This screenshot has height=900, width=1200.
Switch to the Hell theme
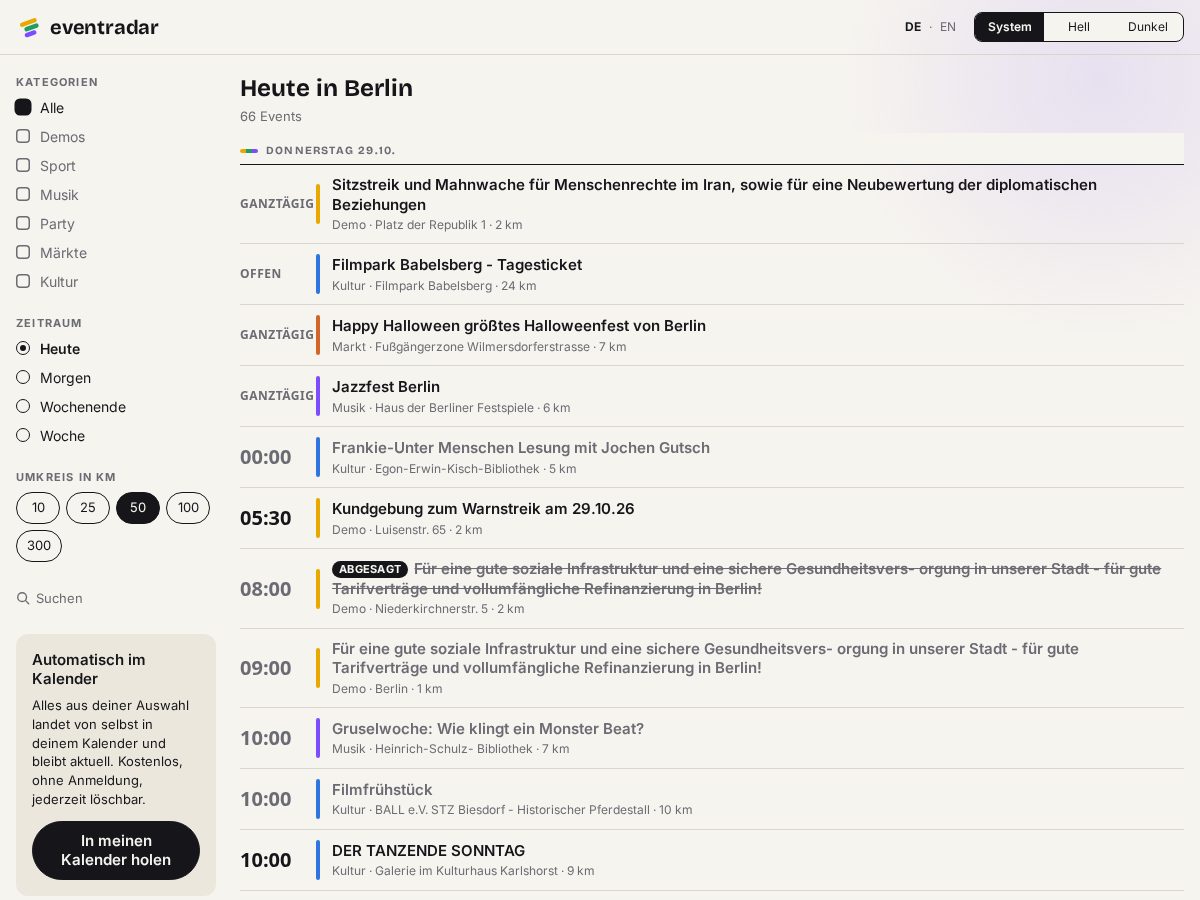pyautogui.click(x=1079, y=27)
